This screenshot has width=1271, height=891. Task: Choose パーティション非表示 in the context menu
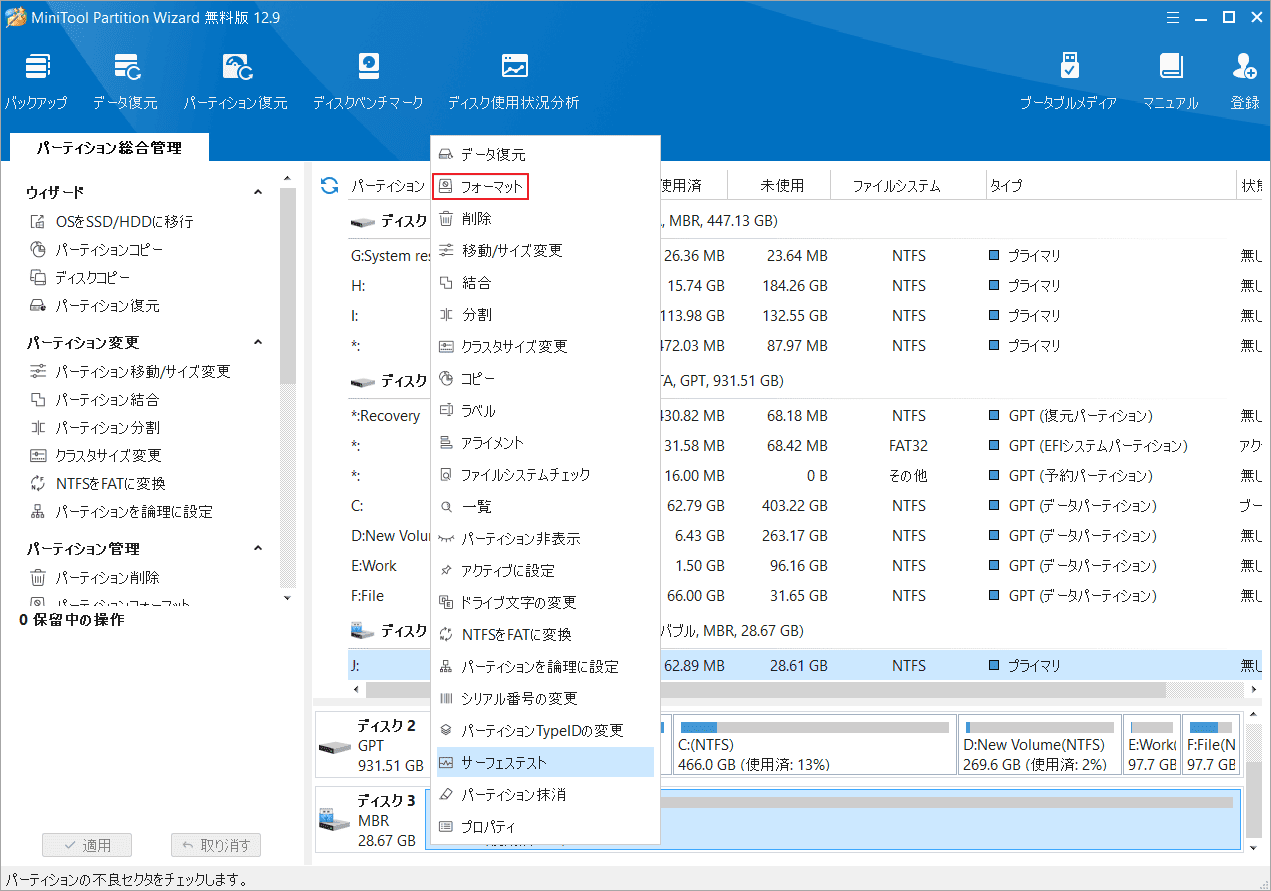[545, 538]
